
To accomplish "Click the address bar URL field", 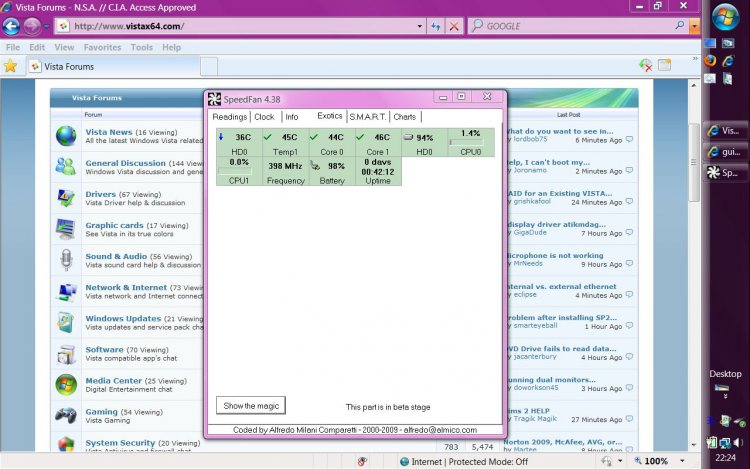I will 239,26.
